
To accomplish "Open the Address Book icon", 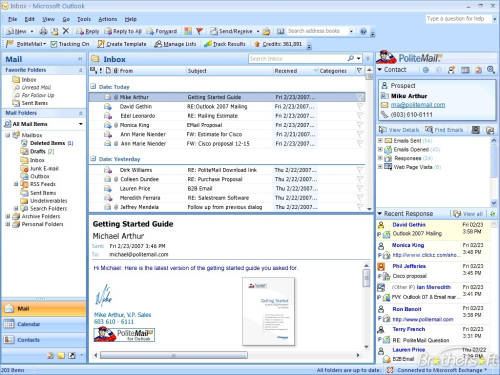I will tap(281, 31).
